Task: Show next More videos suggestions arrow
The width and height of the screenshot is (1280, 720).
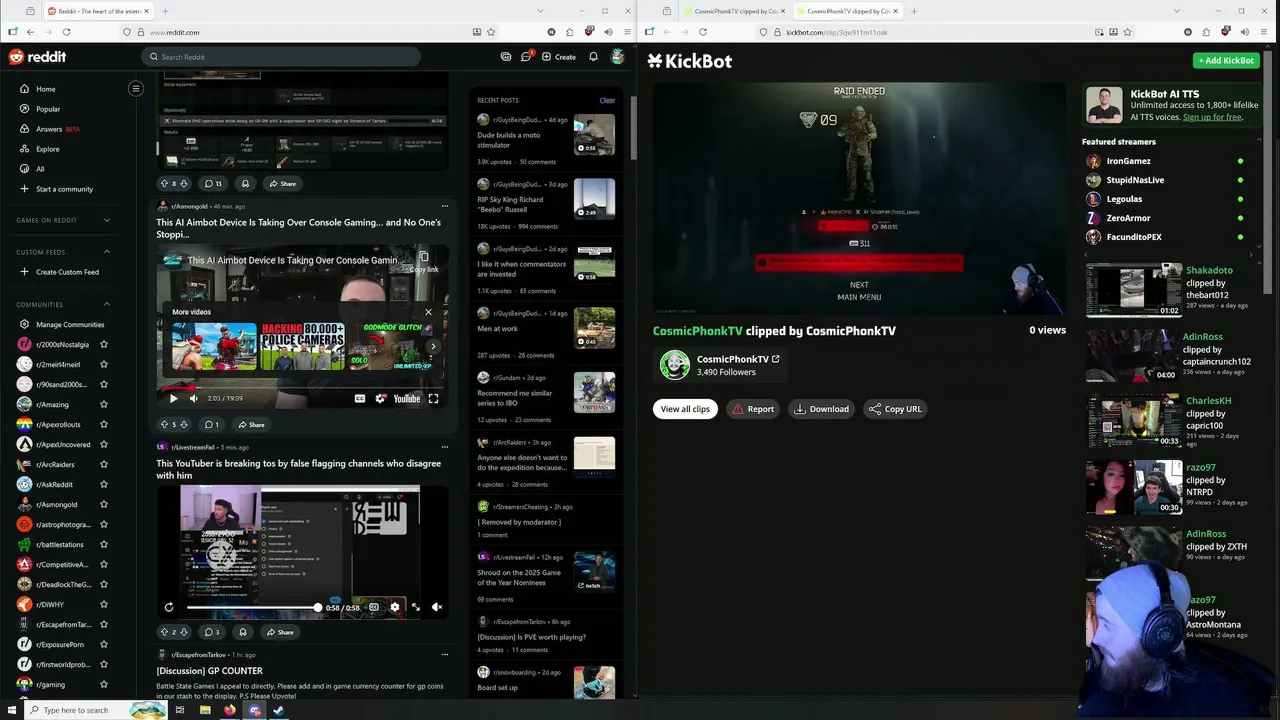Action: pyautogui.click(x=432, y=346)
